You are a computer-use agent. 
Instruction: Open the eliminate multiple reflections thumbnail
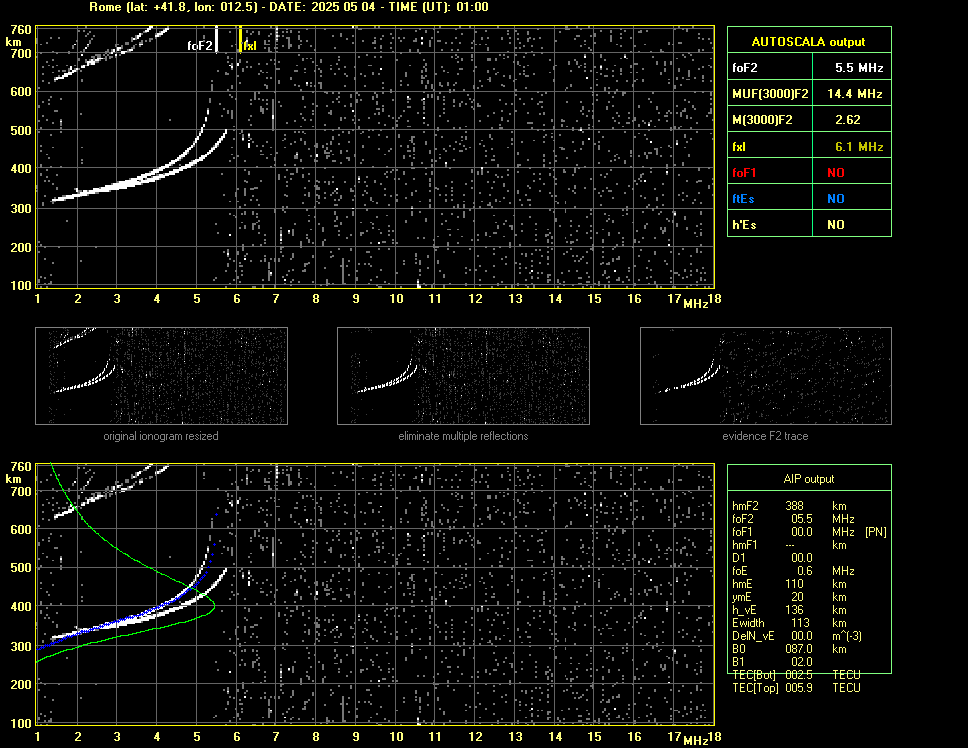tap(463, 376)
